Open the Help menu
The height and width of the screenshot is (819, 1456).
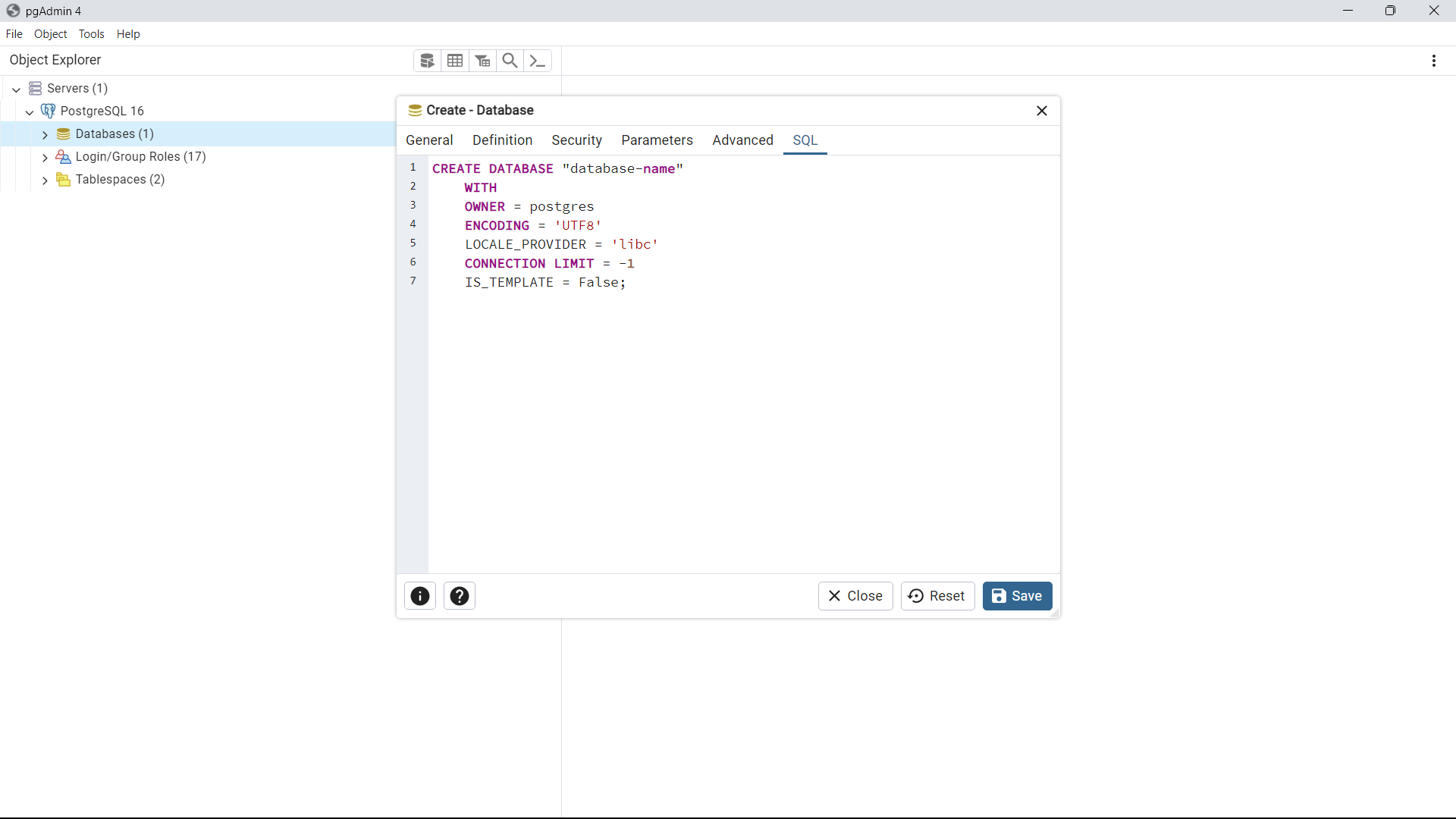point(128,34)
